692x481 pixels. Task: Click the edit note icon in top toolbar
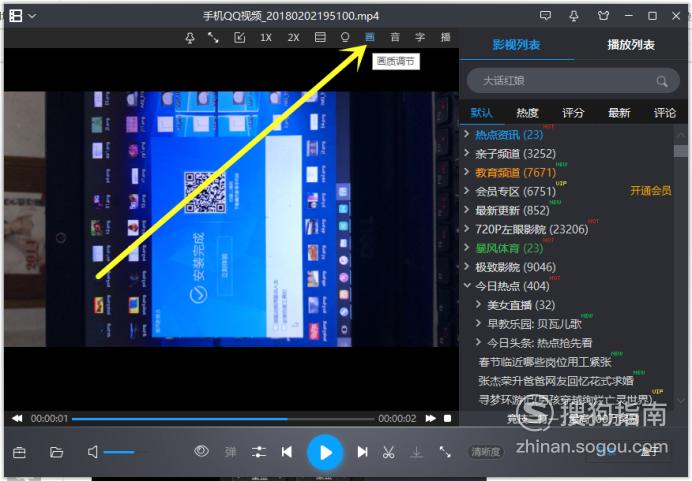[239, 38]
